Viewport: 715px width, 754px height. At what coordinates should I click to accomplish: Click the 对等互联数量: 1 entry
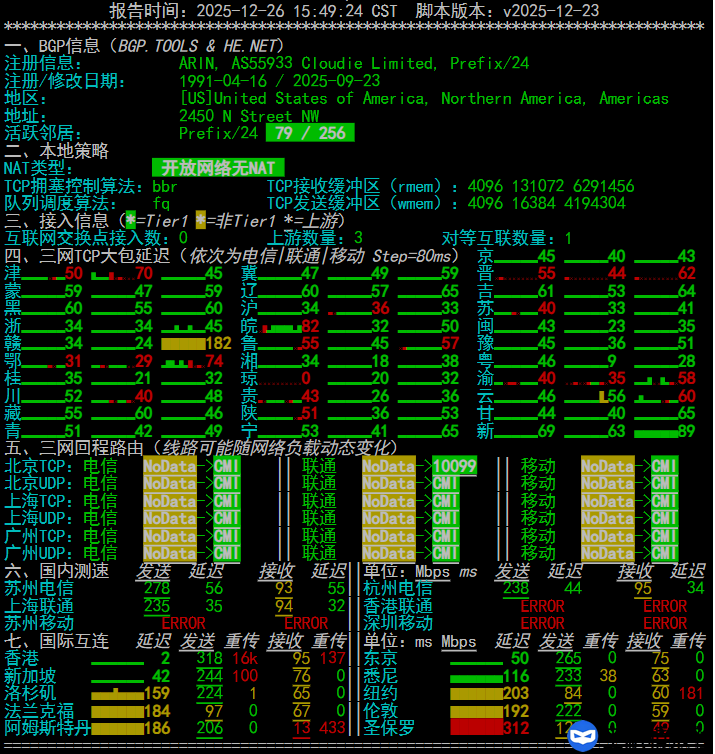point(507,238)
